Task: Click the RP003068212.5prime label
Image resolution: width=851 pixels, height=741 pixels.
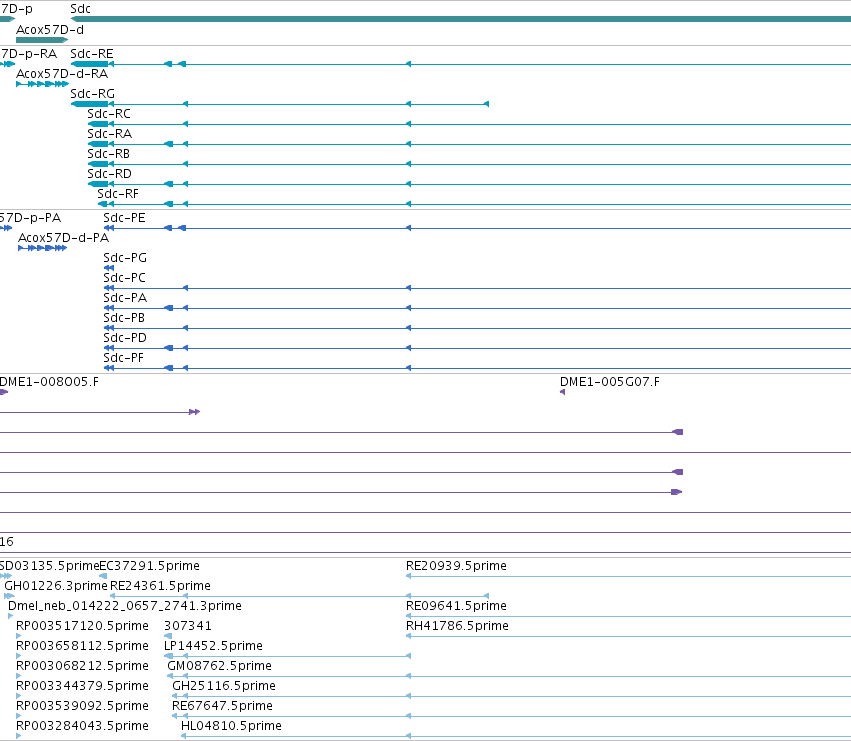Action: click(x=82, y=666)
